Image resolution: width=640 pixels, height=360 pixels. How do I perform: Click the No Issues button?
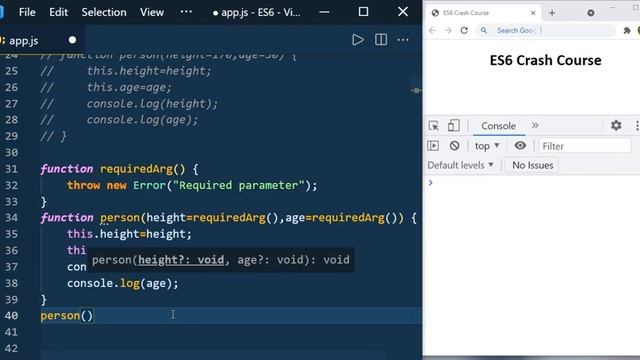click(532, 165)
